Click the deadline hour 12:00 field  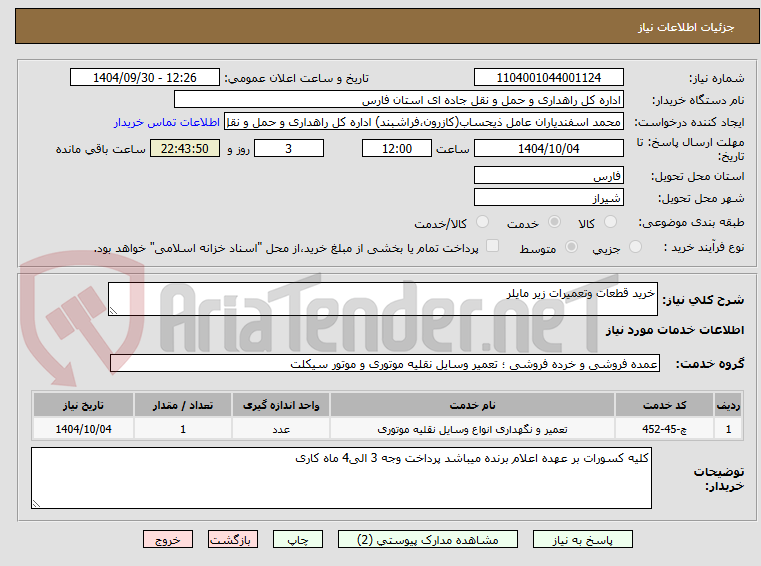click(397, 149)
